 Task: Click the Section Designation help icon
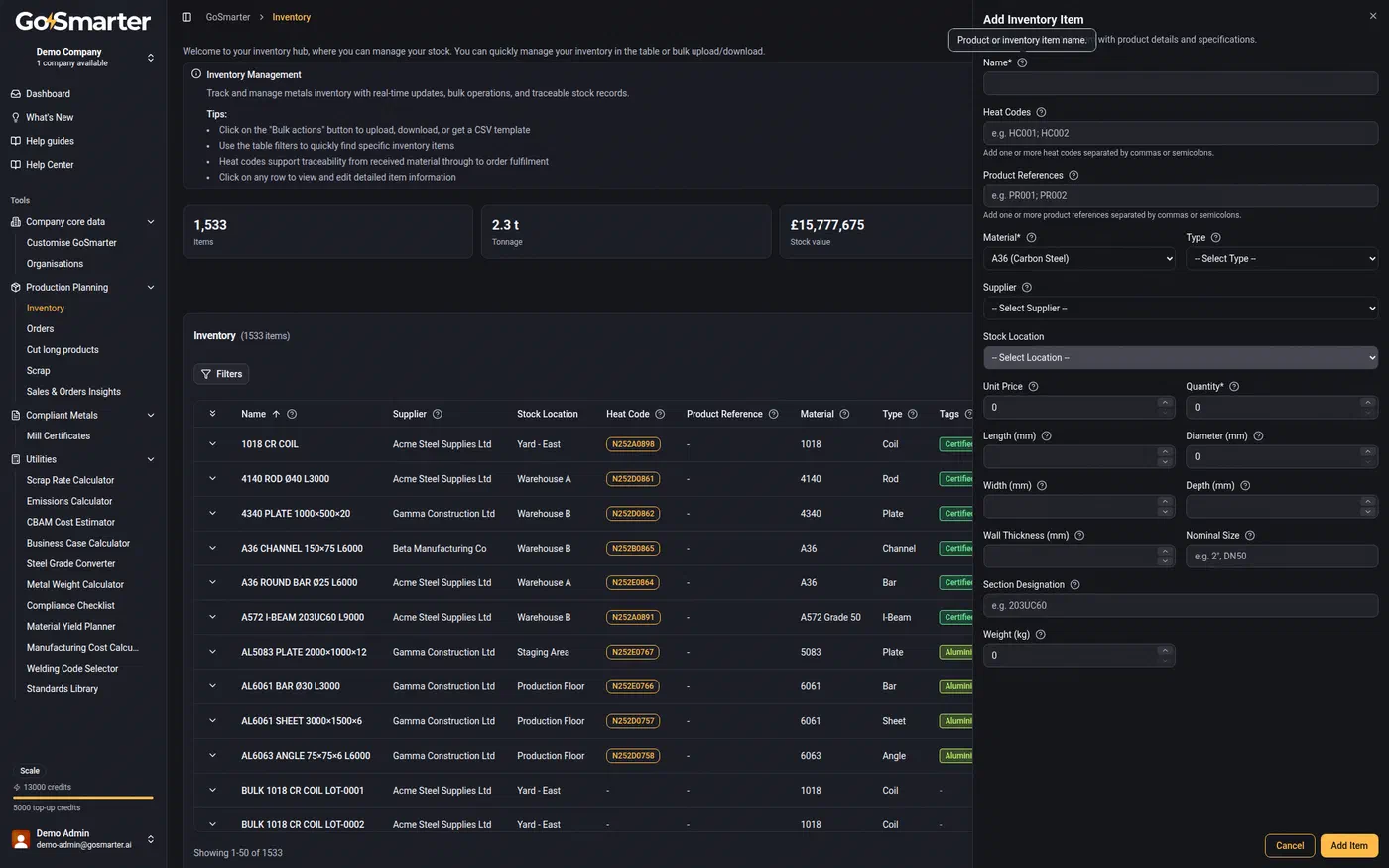(x=1074, y=584)
